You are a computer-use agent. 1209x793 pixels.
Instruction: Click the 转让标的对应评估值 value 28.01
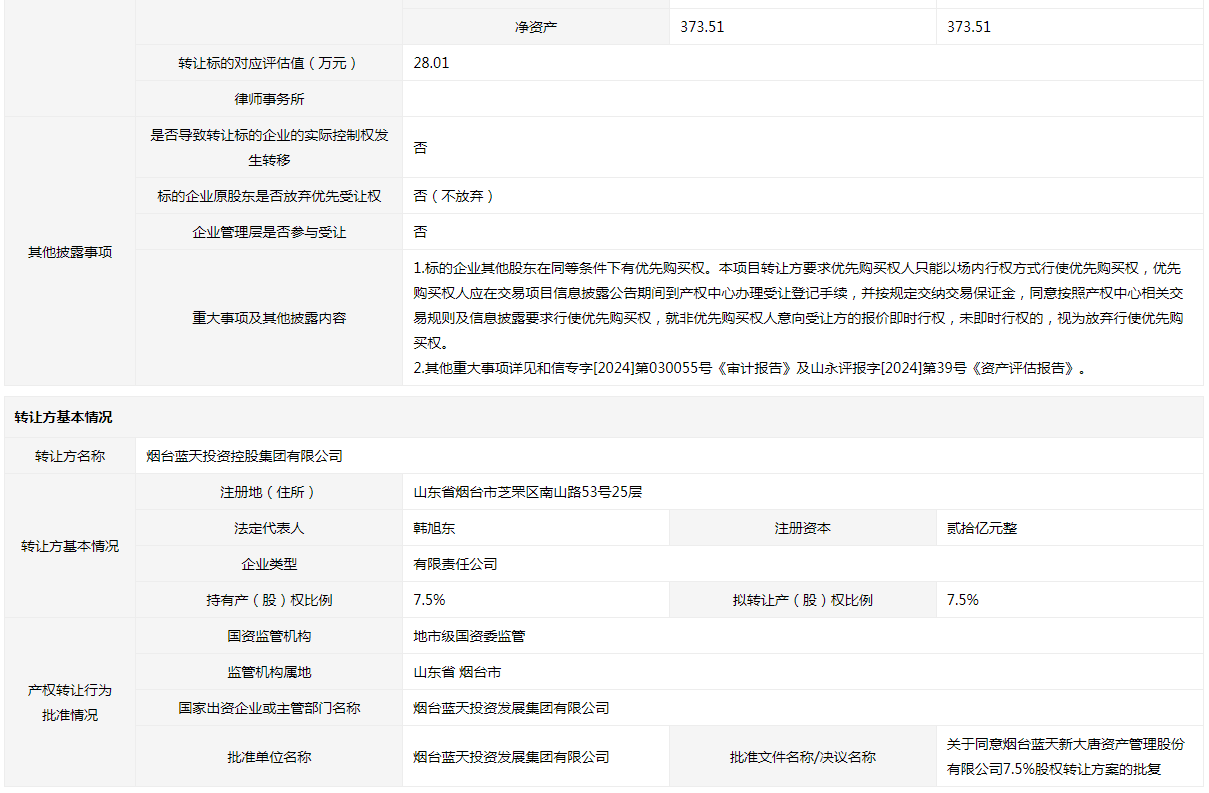pyautogui.click(x=432, y=63)
